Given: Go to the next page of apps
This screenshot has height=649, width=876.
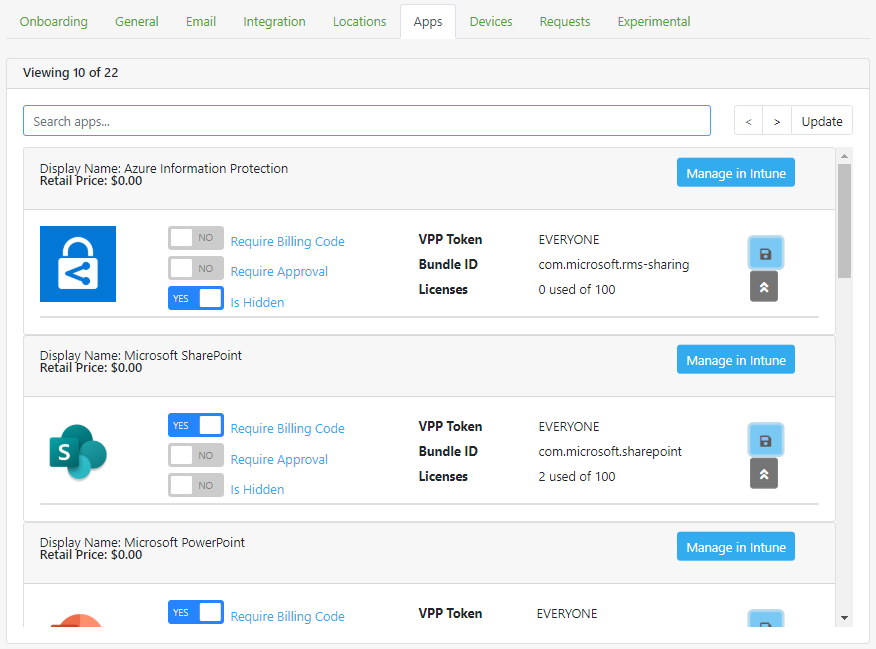Looking at the screenshot, I should pyautogui.click(x=777, y=121).
